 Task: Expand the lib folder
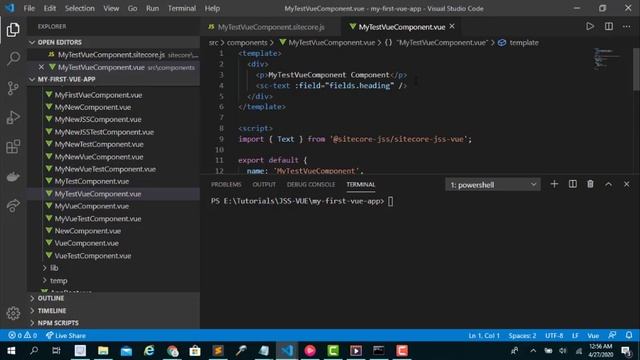point(54,268)
